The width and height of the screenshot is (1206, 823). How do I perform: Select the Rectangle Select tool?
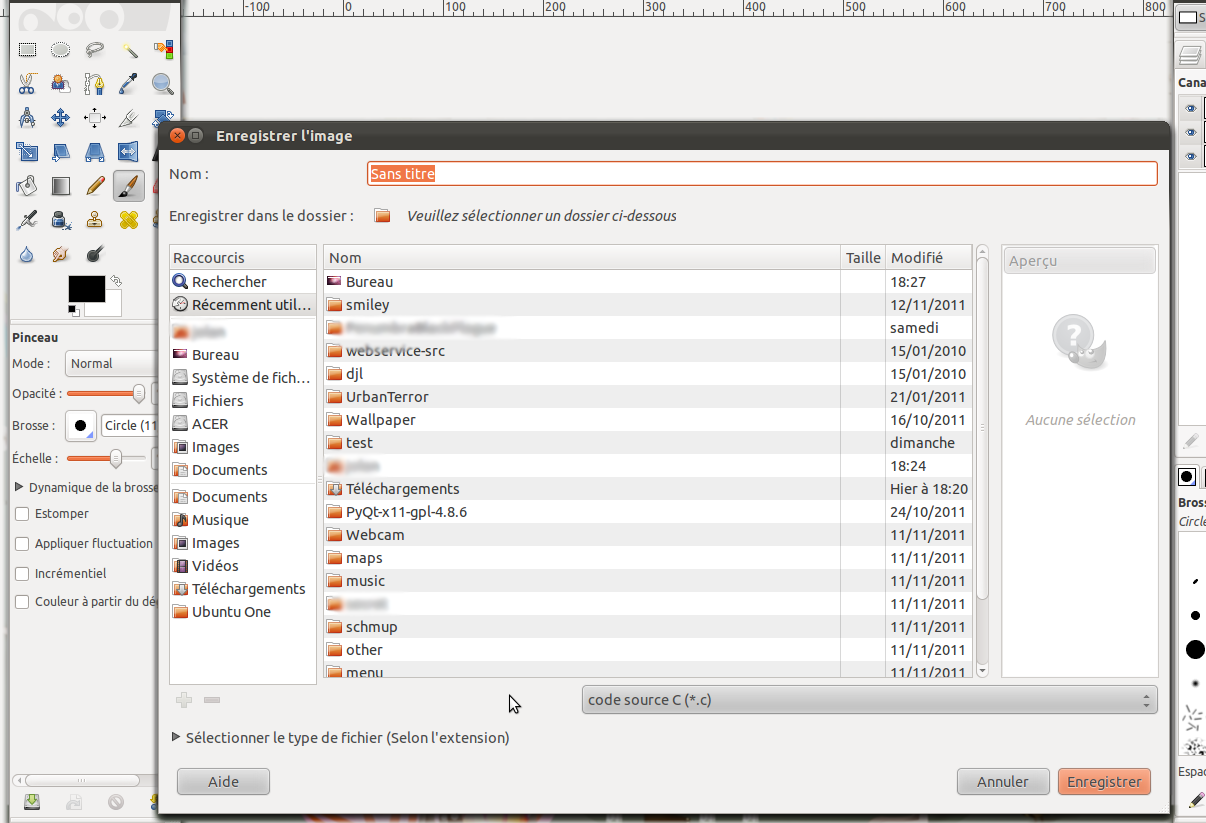point(28,50)
